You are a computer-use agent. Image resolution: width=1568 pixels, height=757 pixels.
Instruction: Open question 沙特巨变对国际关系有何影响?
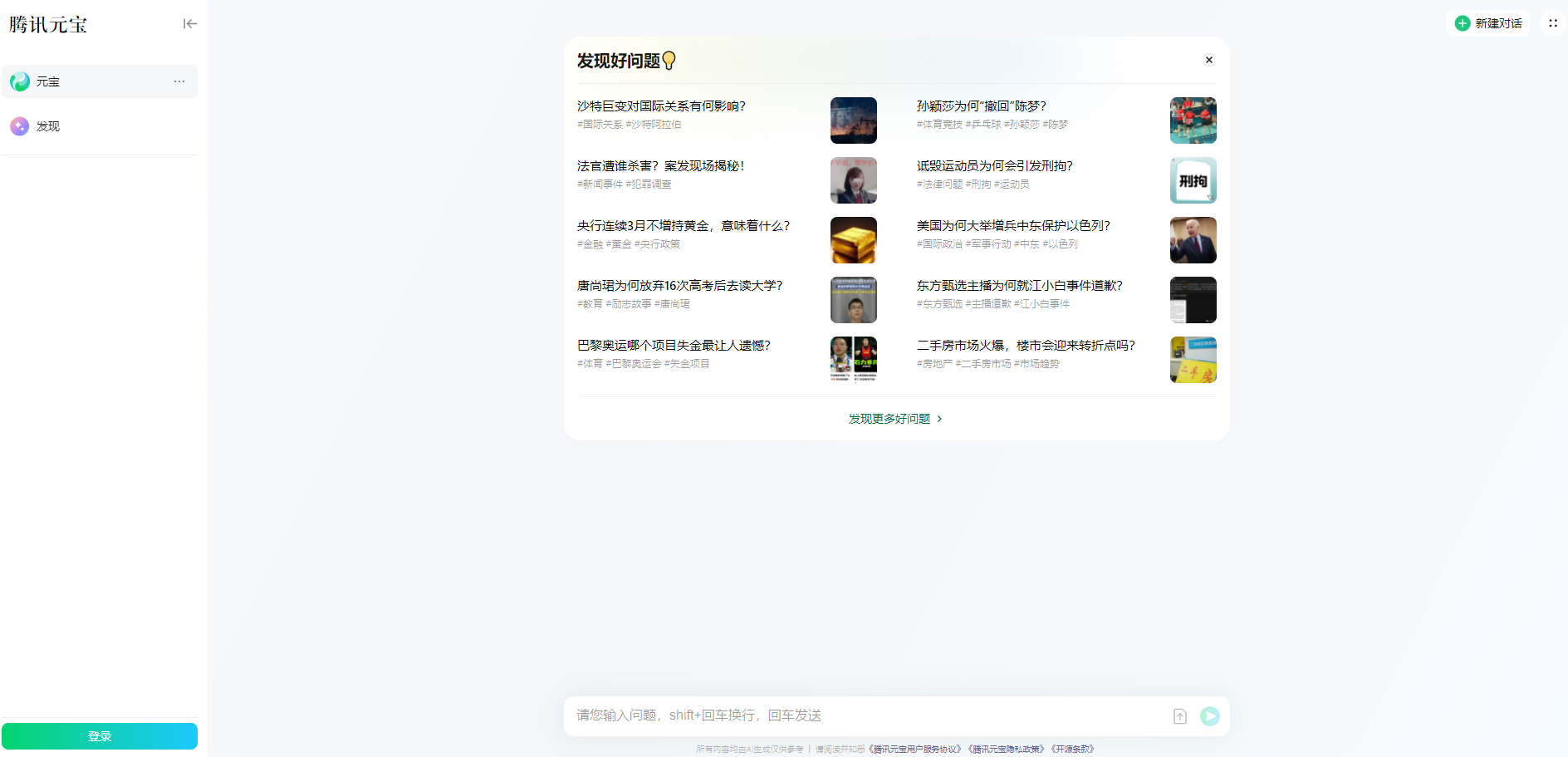click(x=661, y=106)
